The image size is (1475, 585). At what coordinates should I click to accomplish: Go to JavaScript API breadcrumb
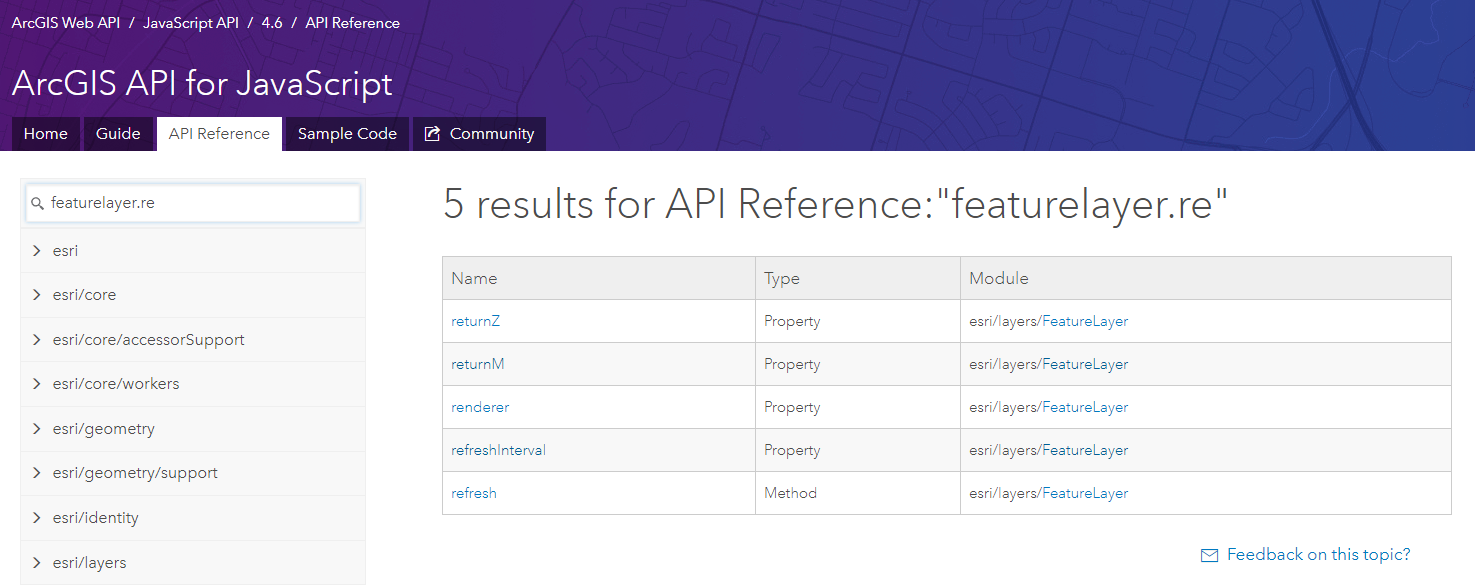[x=190, y=23]
